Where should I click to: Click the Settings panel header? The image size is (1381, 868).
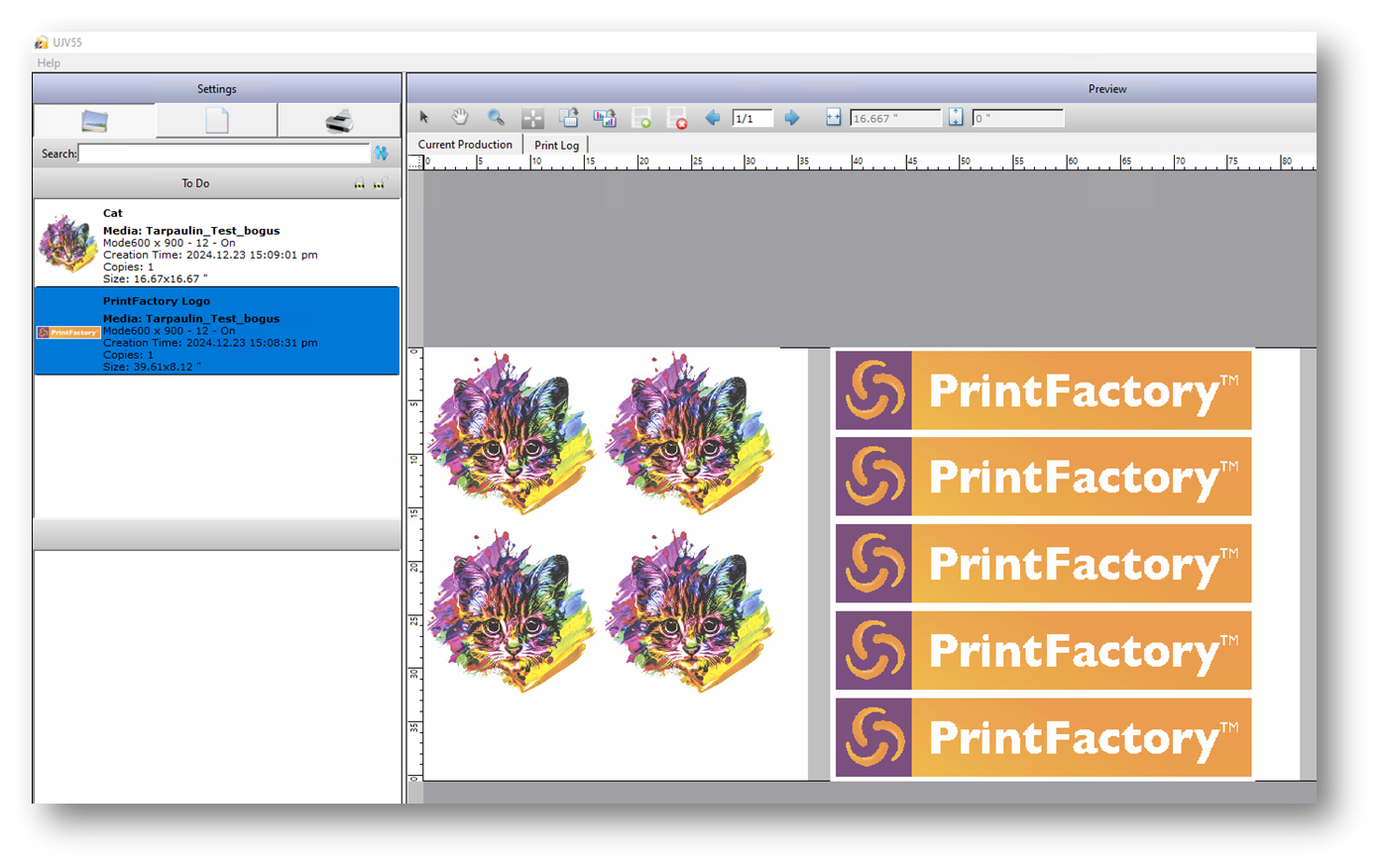216,89
